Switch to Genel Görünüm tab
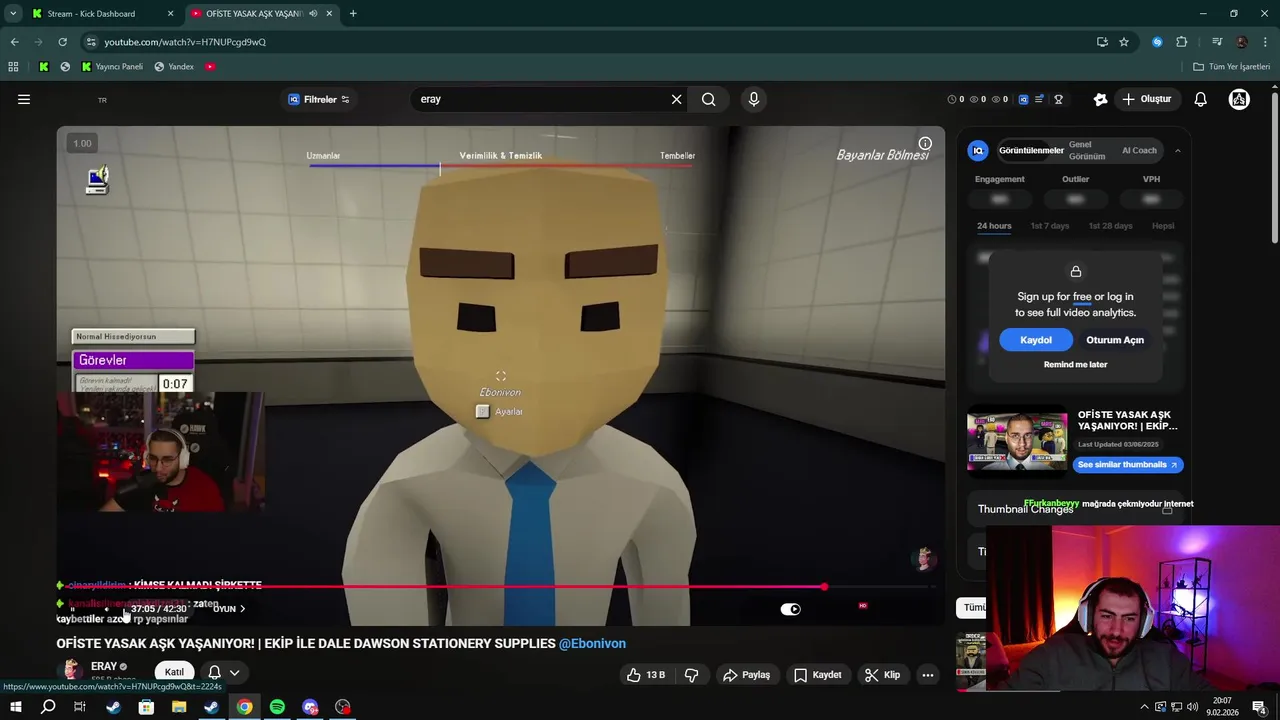The width and height of the screenshot is (1280, 720). (1086, 150)
